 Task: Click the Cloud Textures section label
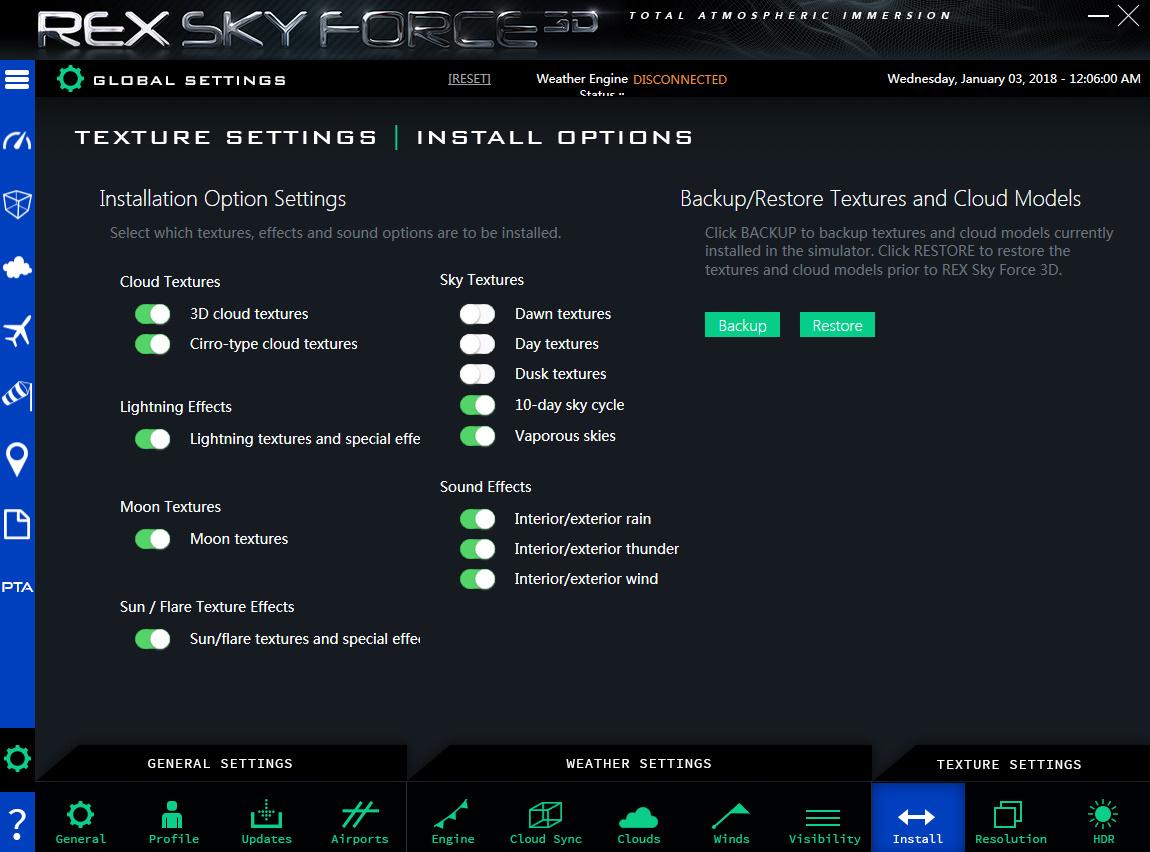click(x=170, y=282)
